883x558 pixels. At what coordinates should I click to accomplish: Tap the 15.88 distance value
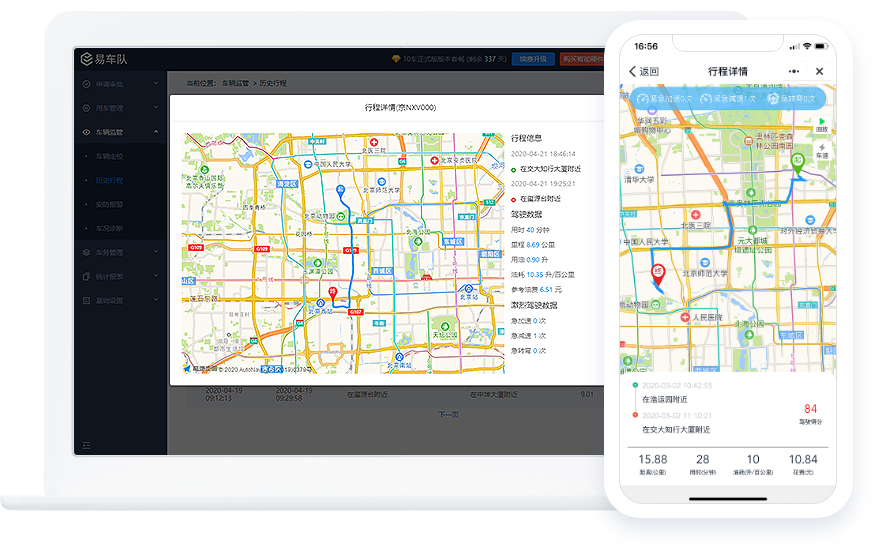click(653, 459)
